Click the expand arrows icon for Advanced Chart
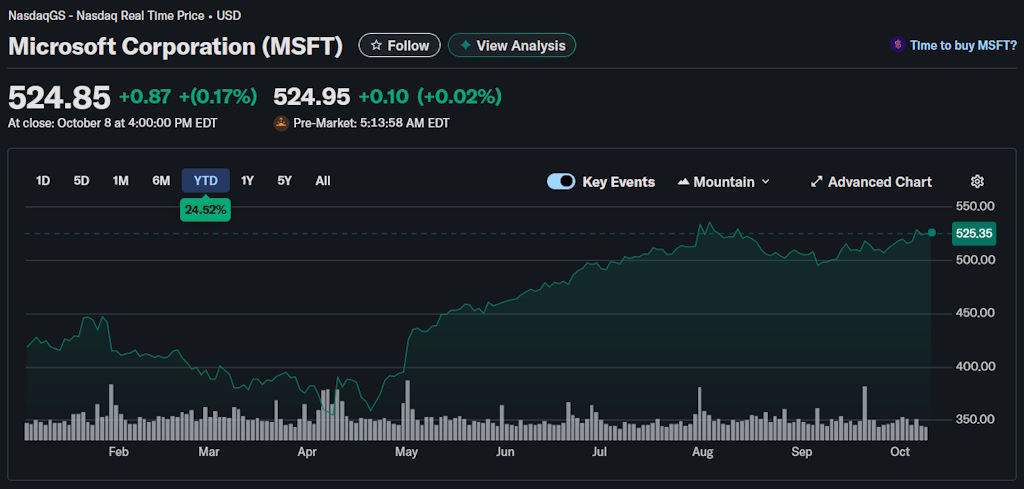Image resolution: width=1024 pixels, height=489 pixels. (816, 182)
